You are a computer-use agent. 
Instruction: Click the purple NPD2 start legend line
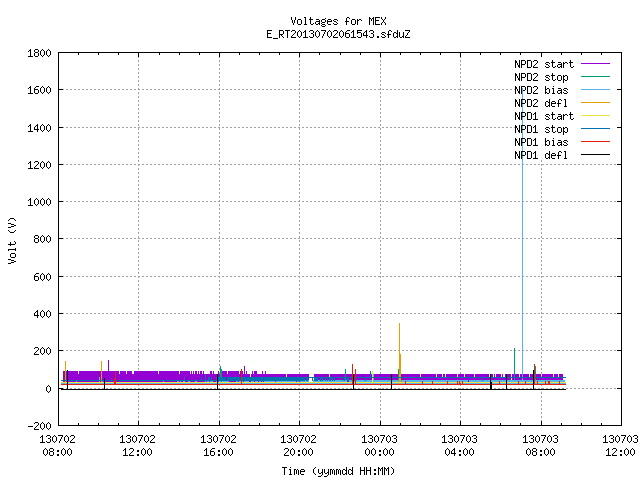[595, 64]
